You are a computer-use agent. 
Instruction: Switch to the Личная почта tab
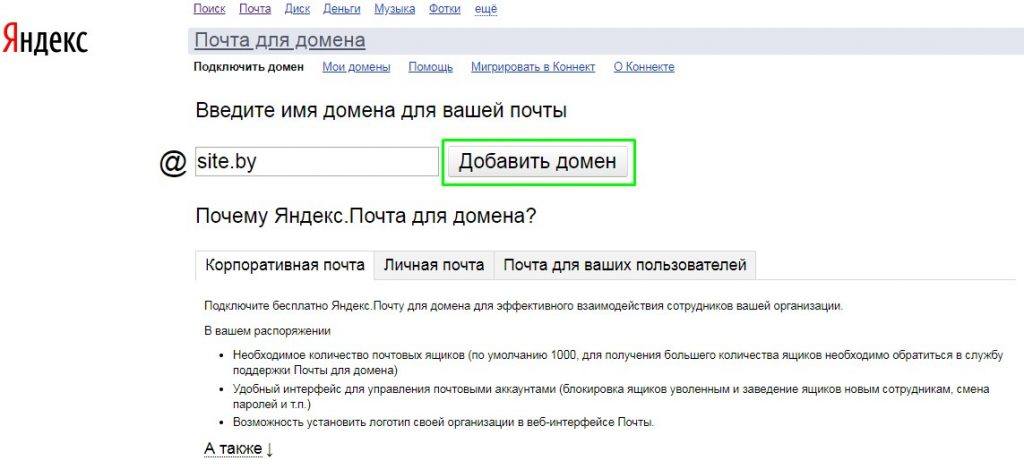coord(434,265)
